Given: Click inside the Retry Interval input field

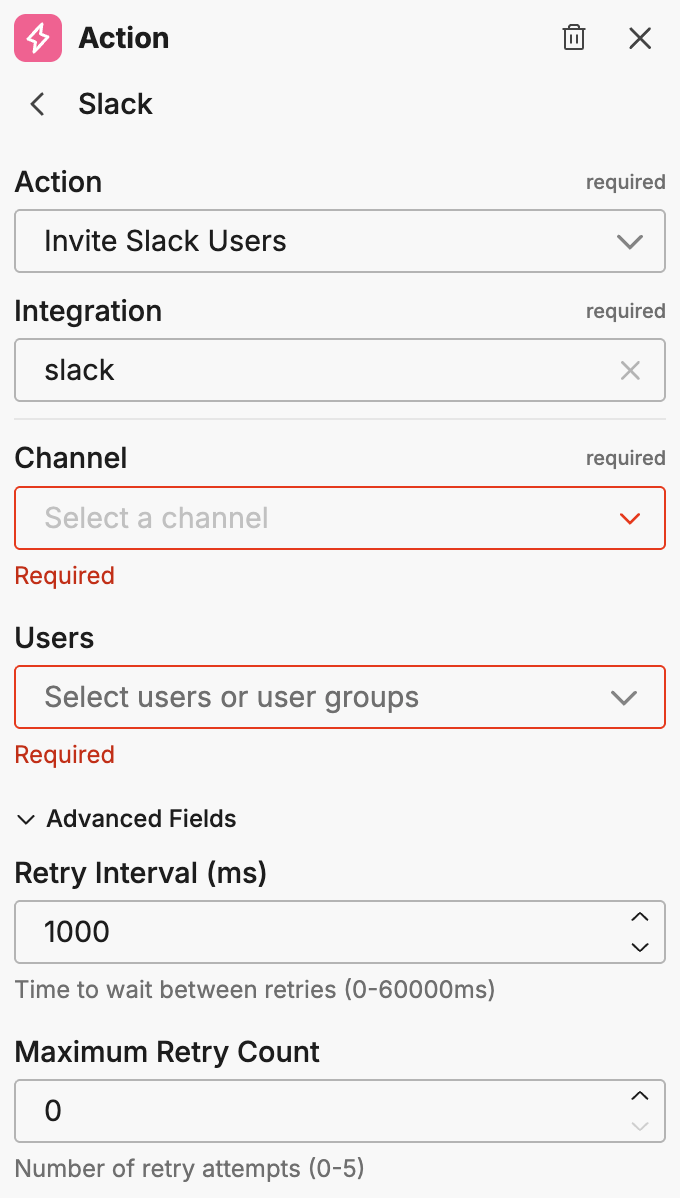Looking at the screenshot, I should tap(300, 931).
